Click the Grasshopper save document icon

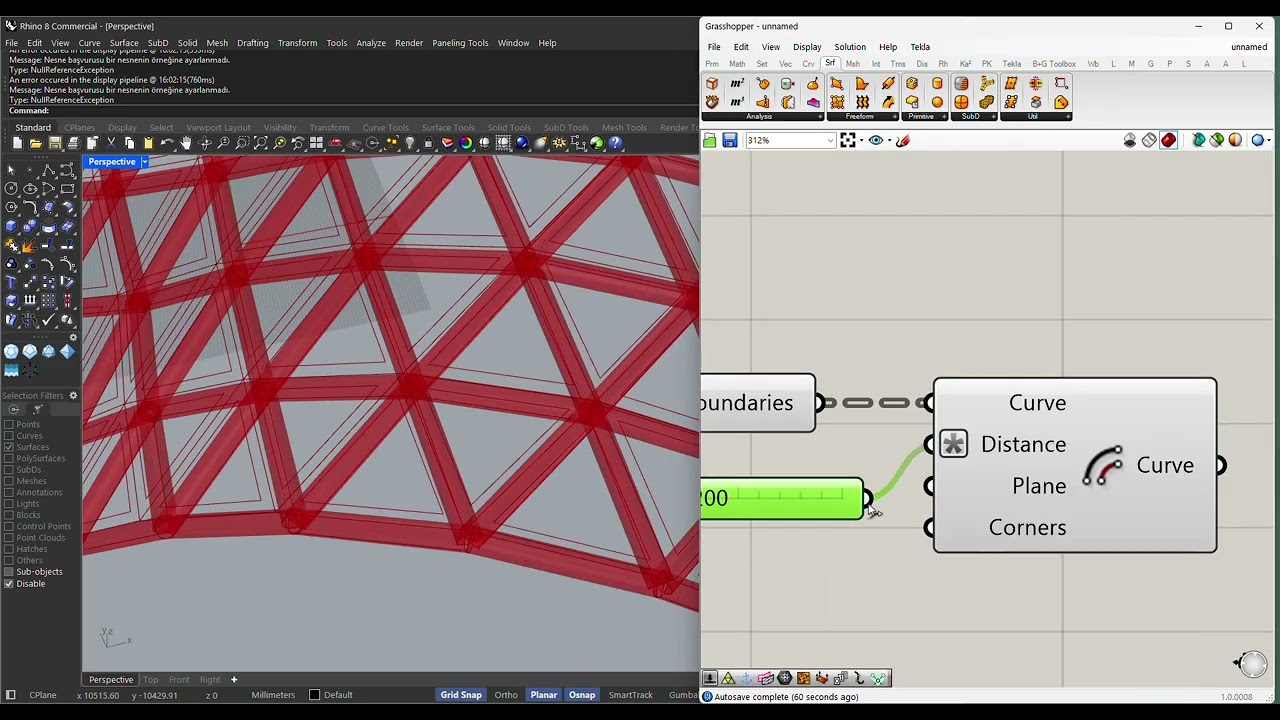[730, 141]
